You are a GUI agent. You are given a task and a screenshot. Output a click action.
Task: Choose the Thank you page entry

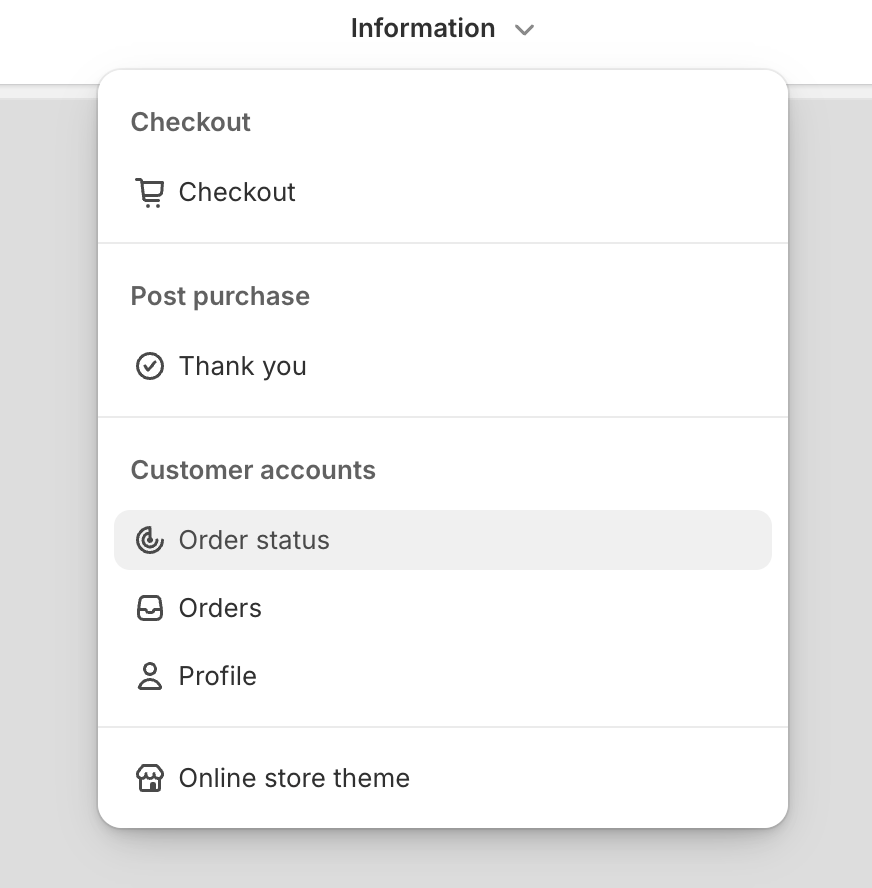pos(242,366)
